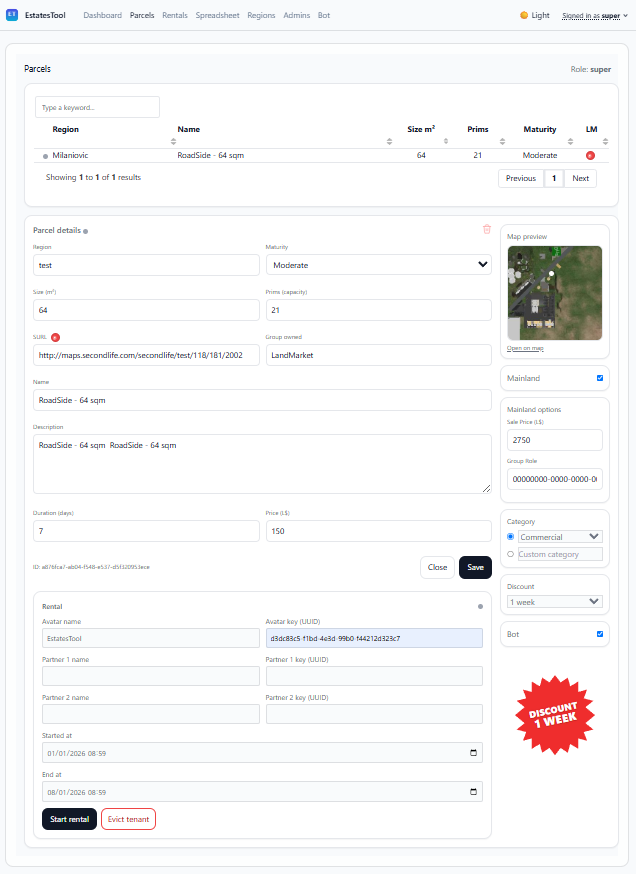This screenshot has height=874, width=636.
Task: Open calendar picker for Started at field
Action: tap(474, 753)
